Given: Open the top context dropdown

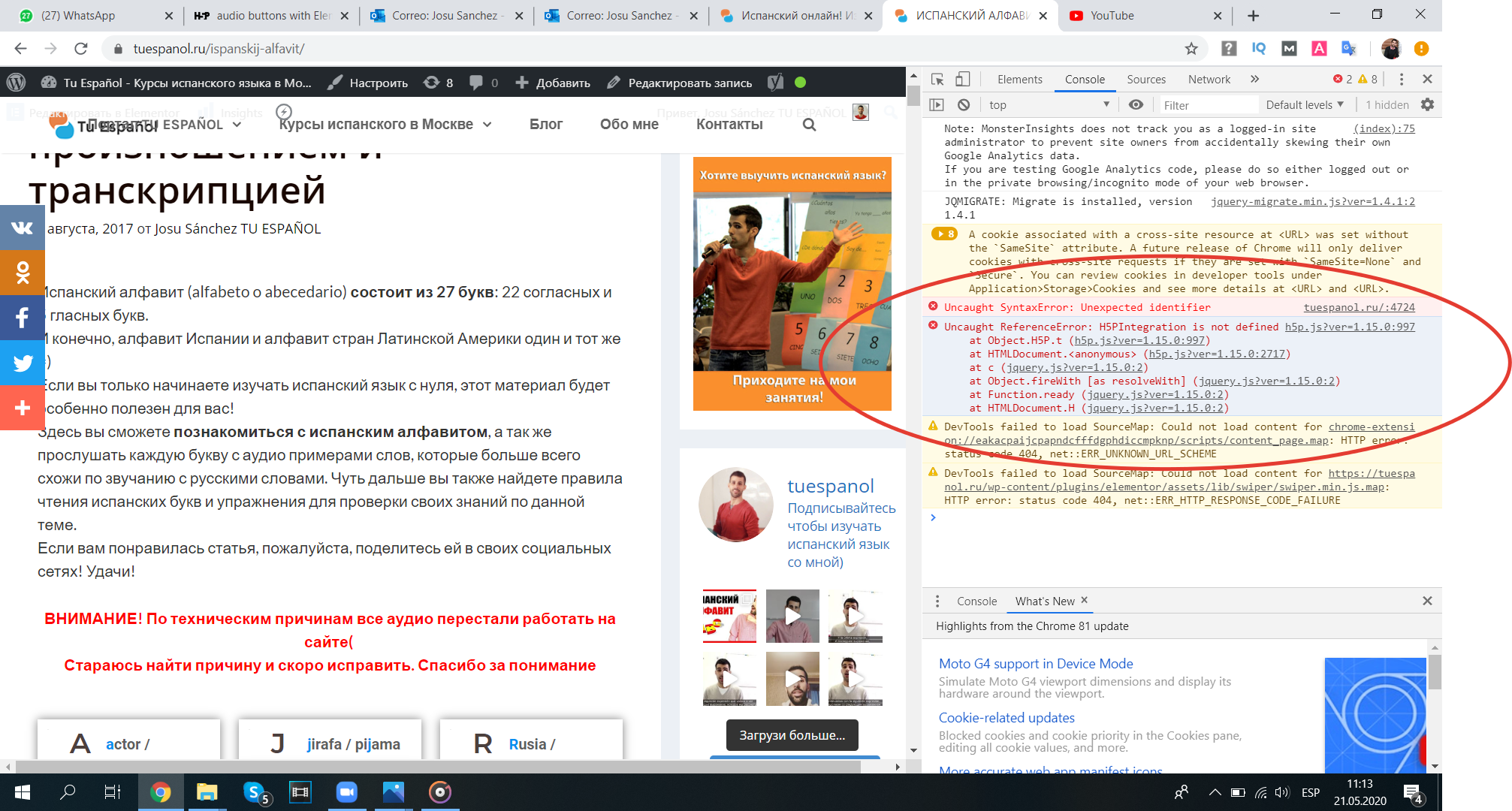Looking at the screenshot, I should pos(1049,105).
